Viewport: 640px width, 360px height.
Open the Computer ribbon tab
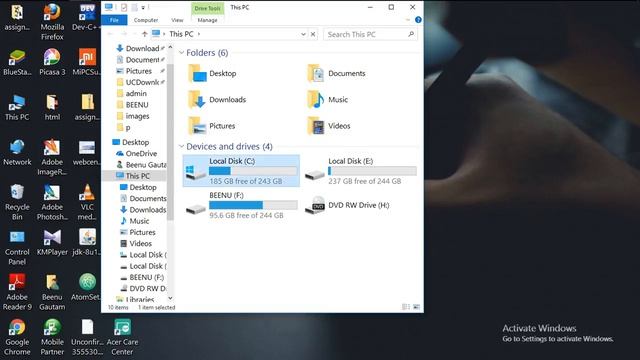pos(146,20)
